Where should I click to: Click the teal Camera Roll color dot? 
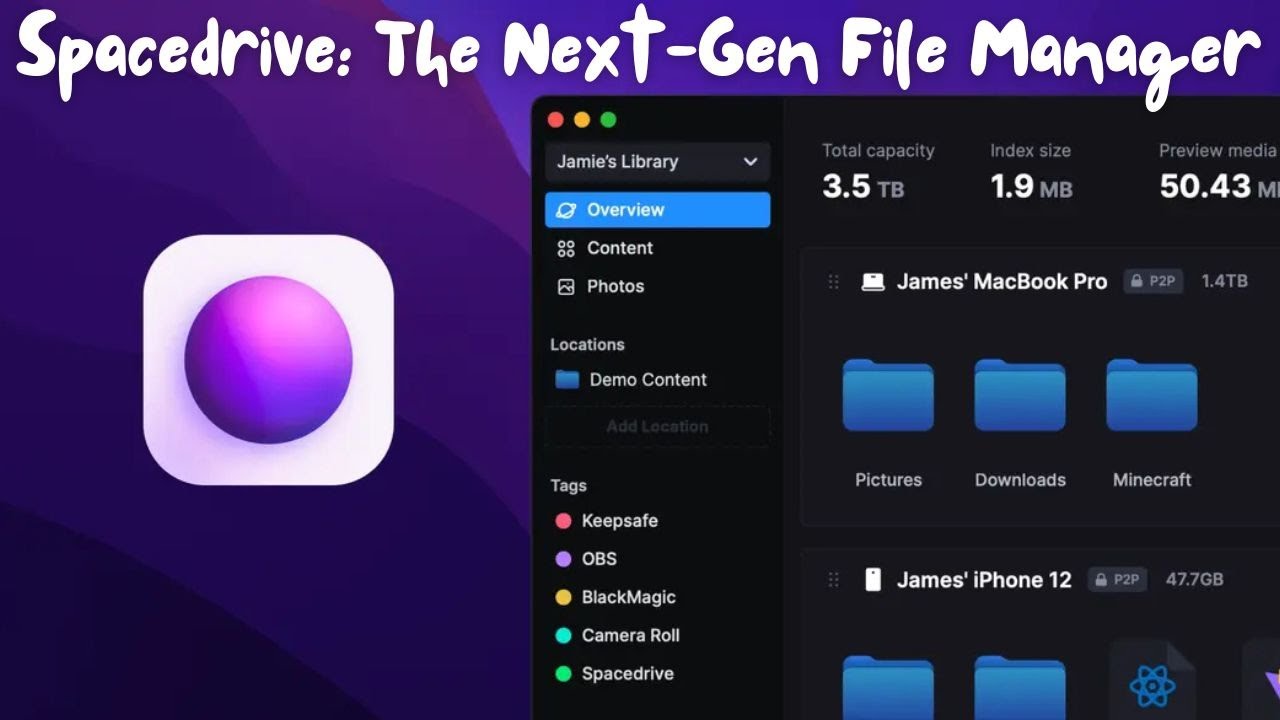coord(563,635)
